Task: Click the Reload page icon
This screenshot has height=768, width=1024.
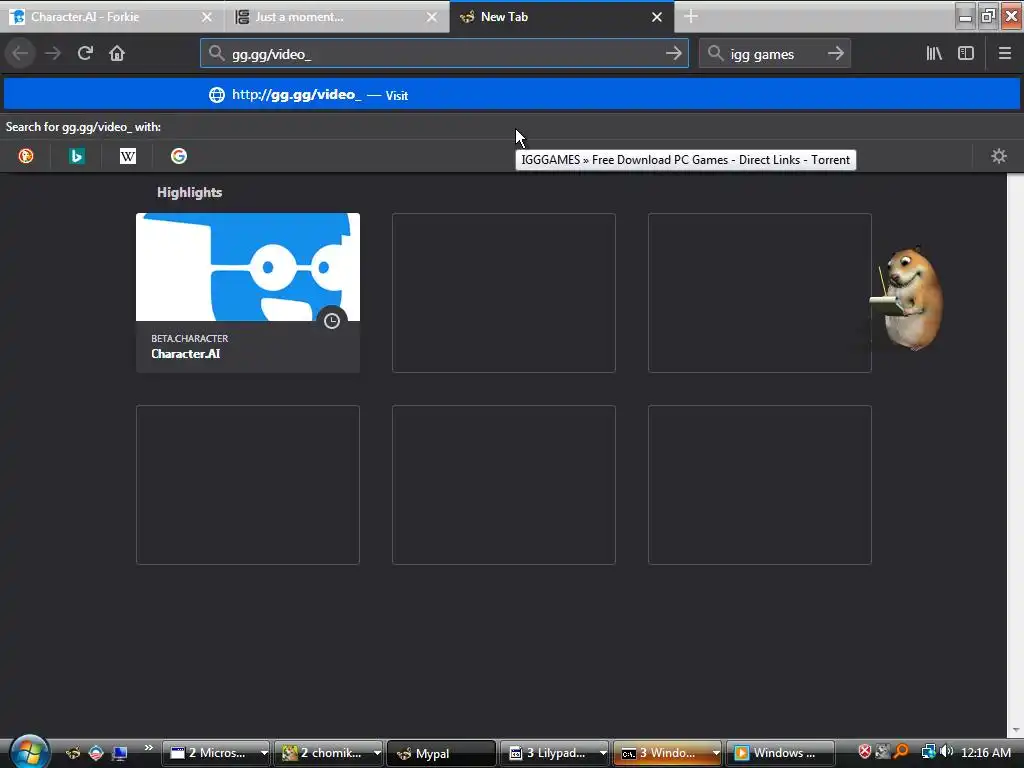Action: tap(85, 53)
